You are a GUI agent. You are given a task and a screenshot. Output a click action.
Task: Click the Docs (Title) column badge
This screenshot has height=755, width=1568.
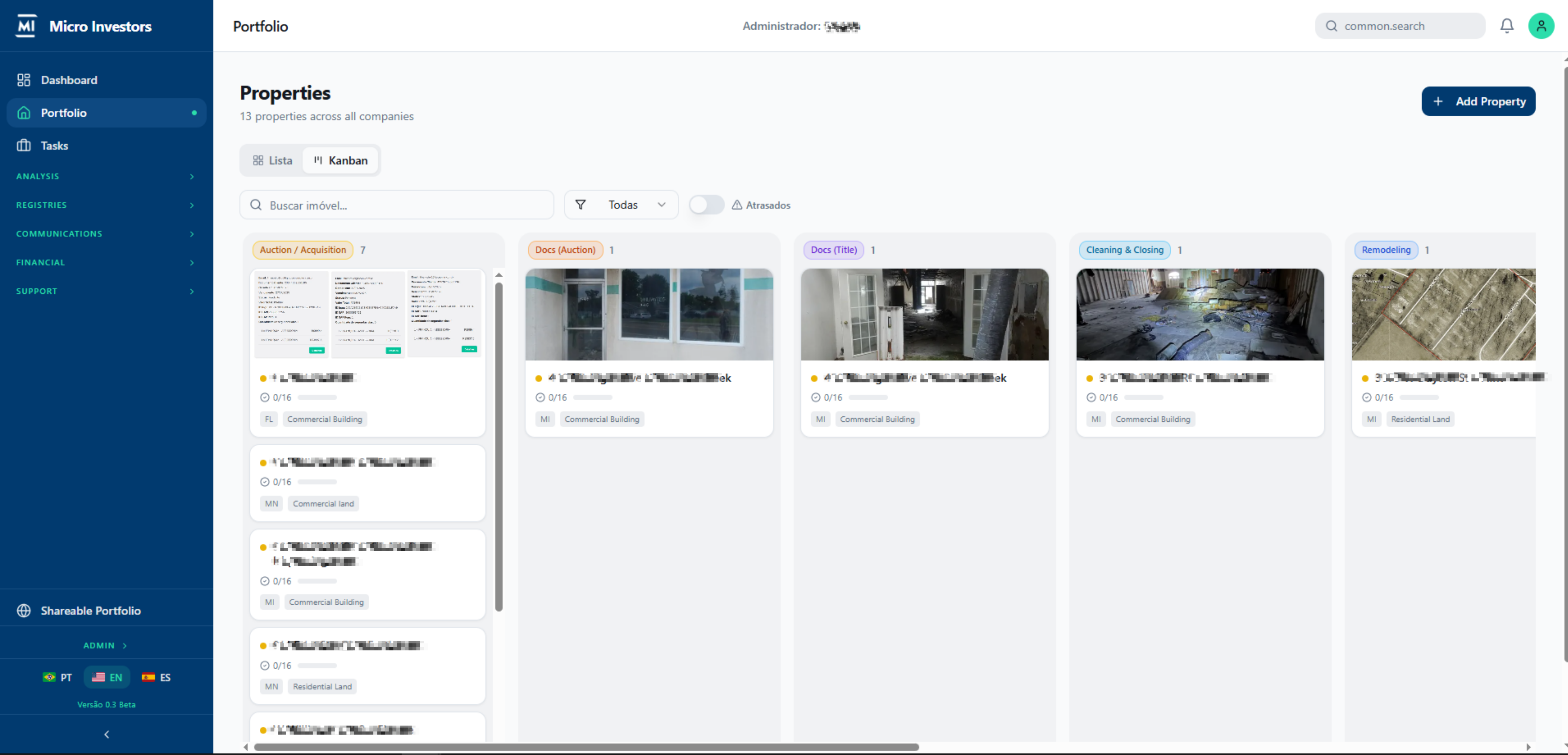[x=833, y=250]
